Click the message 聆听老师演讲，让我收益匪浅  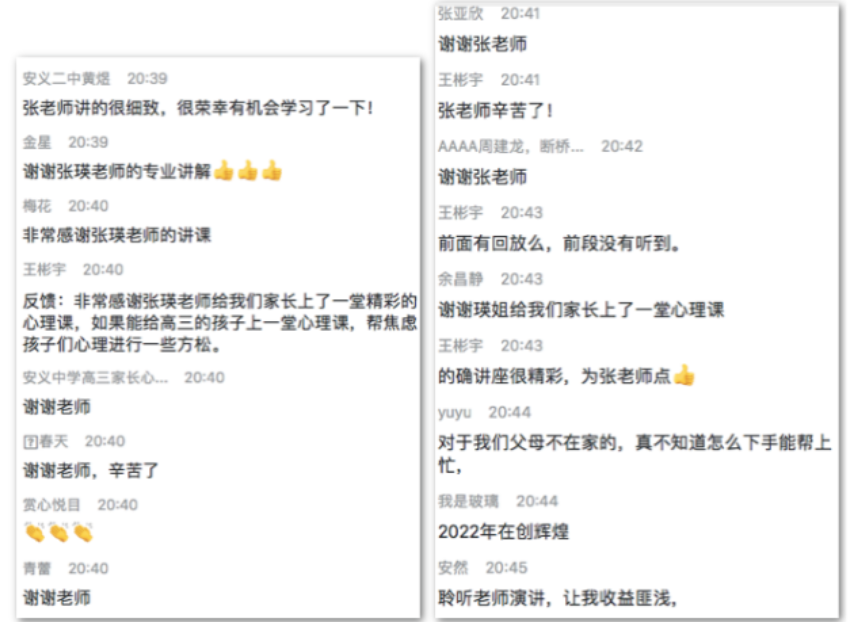[557, 598]
